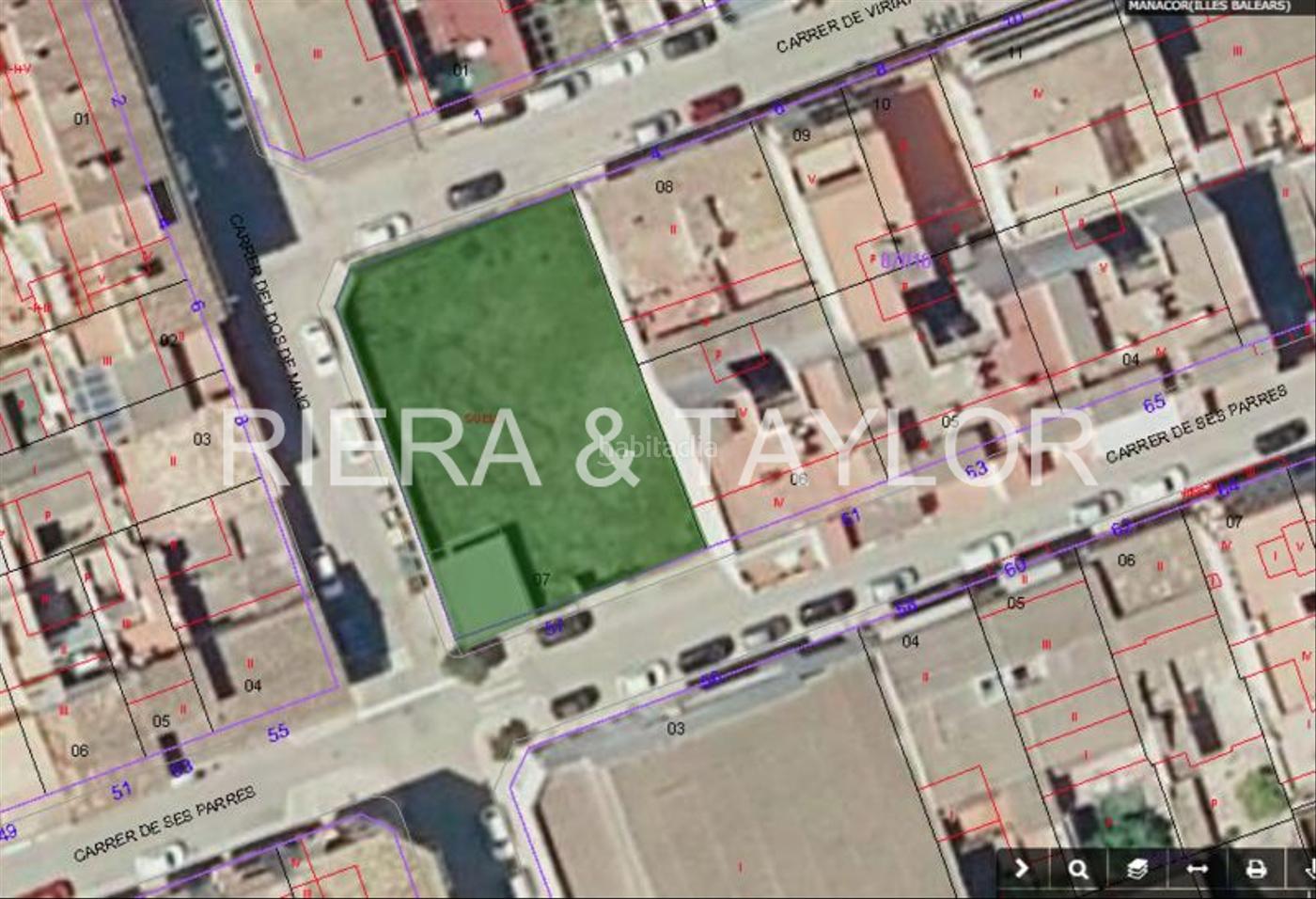Click the blue street number 65

(x=1154, y=403)
